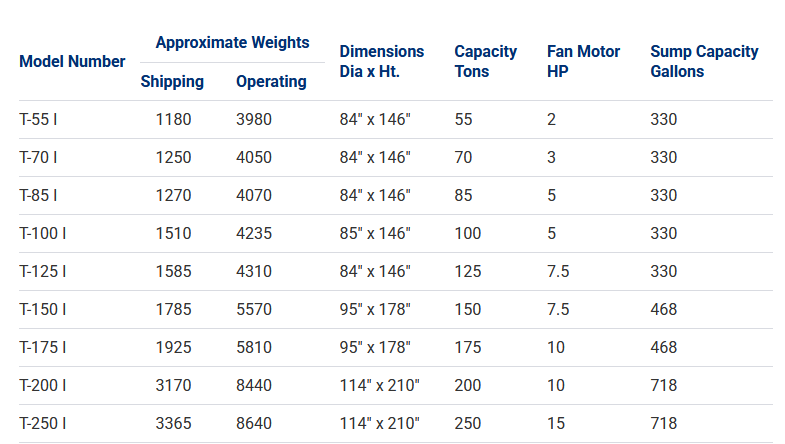
Task: Click shipping weight 1180 cell
Action: (x=173, y=120)
